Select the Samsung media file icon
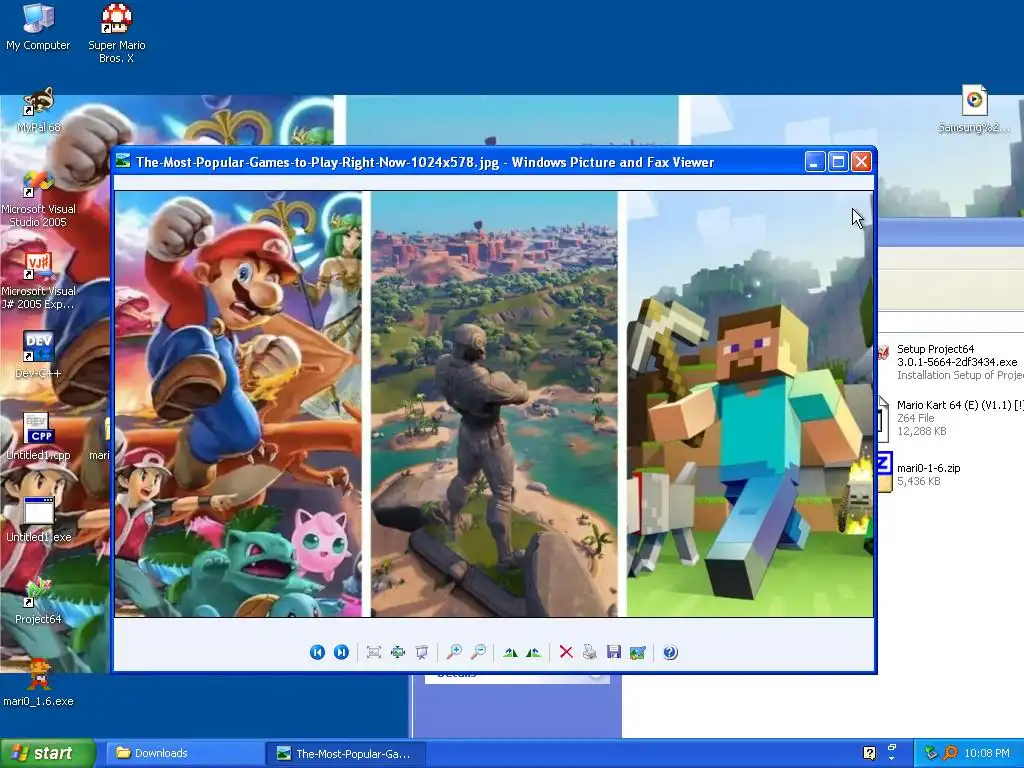 974,110
